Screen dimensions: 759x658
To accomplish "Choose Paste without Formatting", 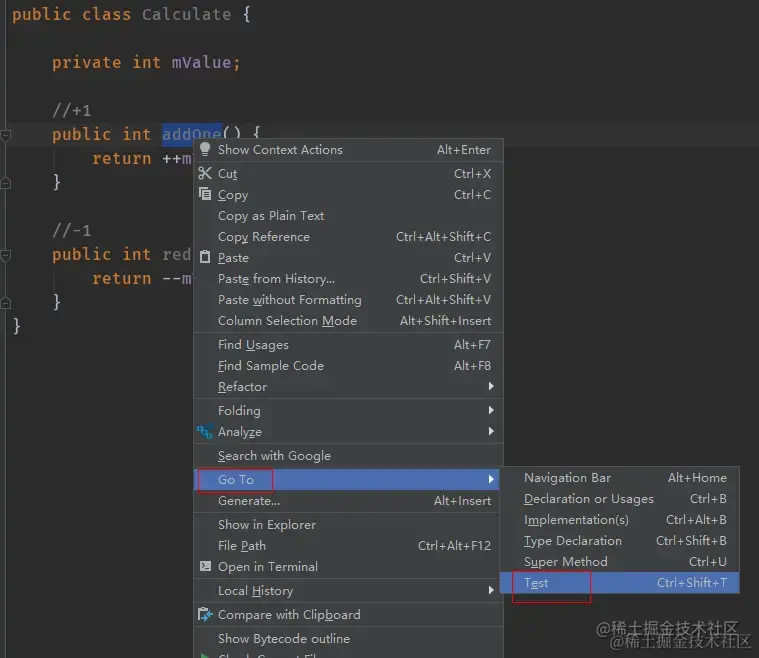I will [349, 300].
